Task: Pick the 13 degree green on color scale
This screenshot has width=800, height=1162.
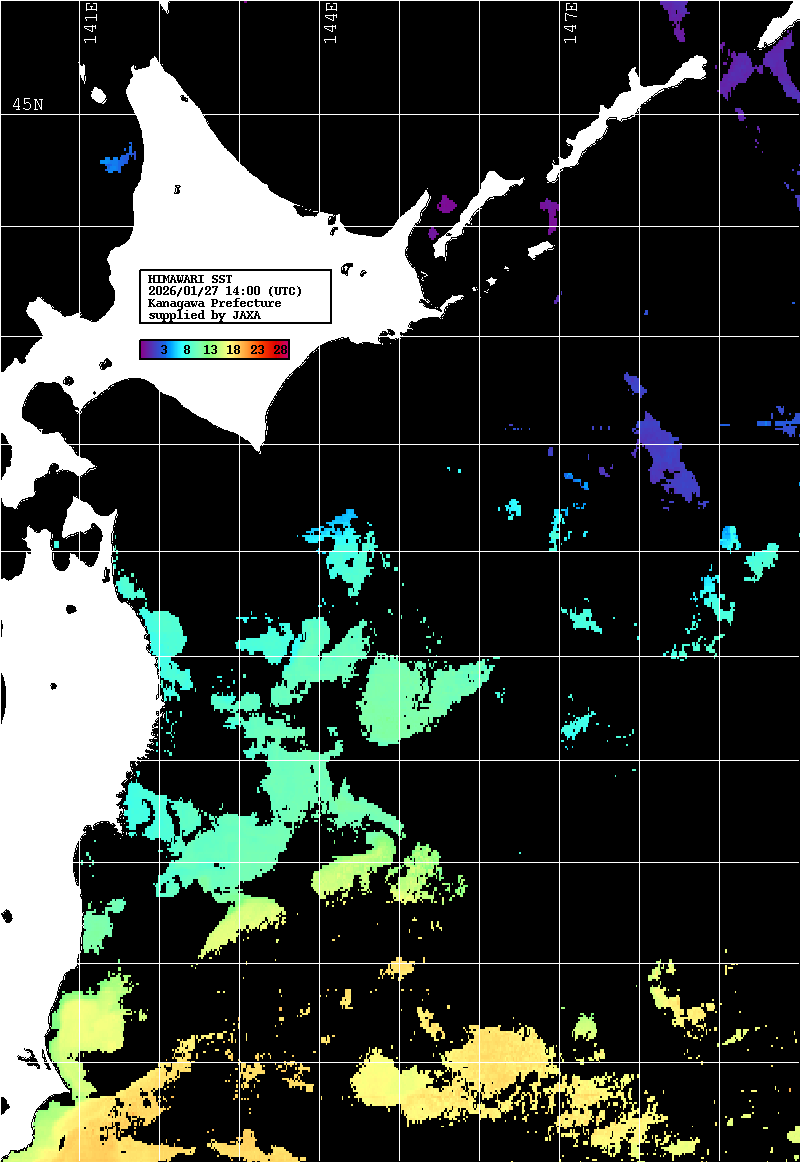Action: click(210, 350)
